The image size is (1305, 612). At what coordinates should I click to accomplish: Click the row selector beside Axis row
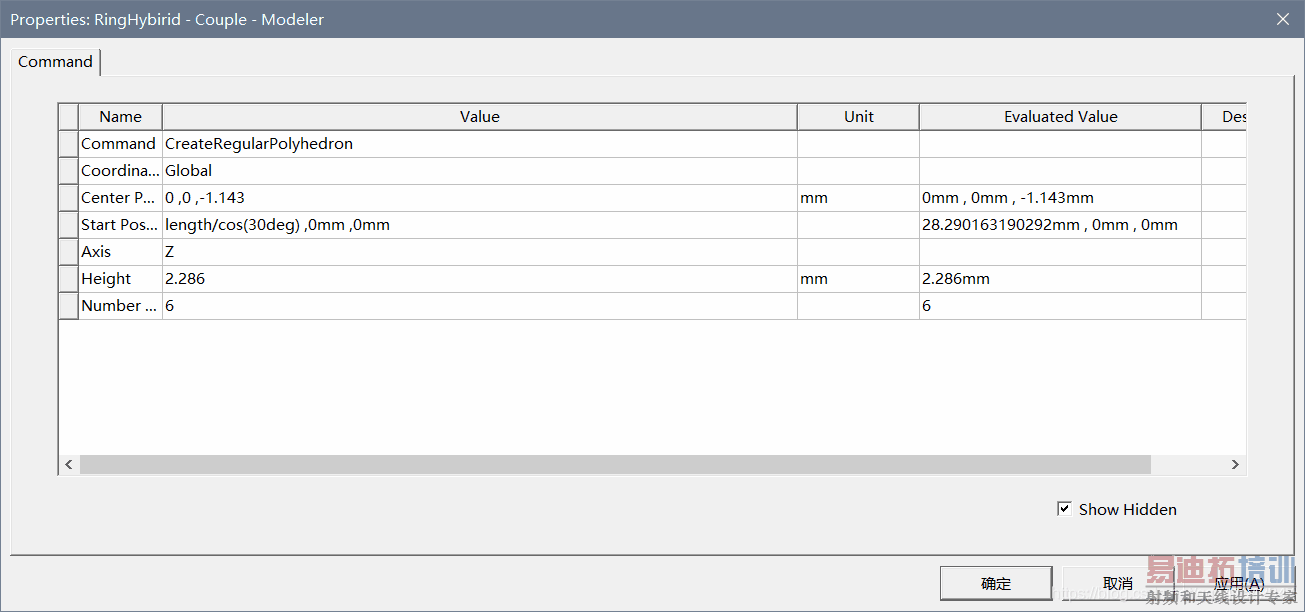[x=68, y=252]
